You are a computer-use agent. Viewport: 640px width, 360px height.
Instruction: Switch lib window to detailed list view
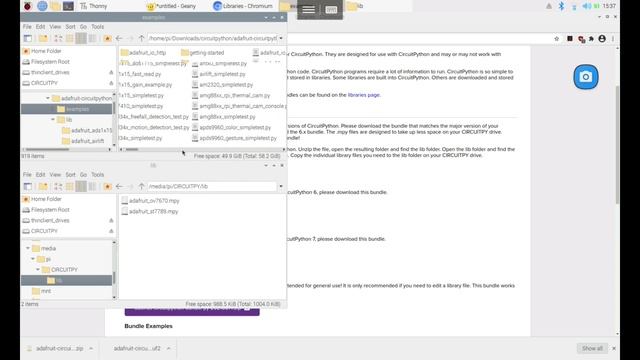[93, 187]
